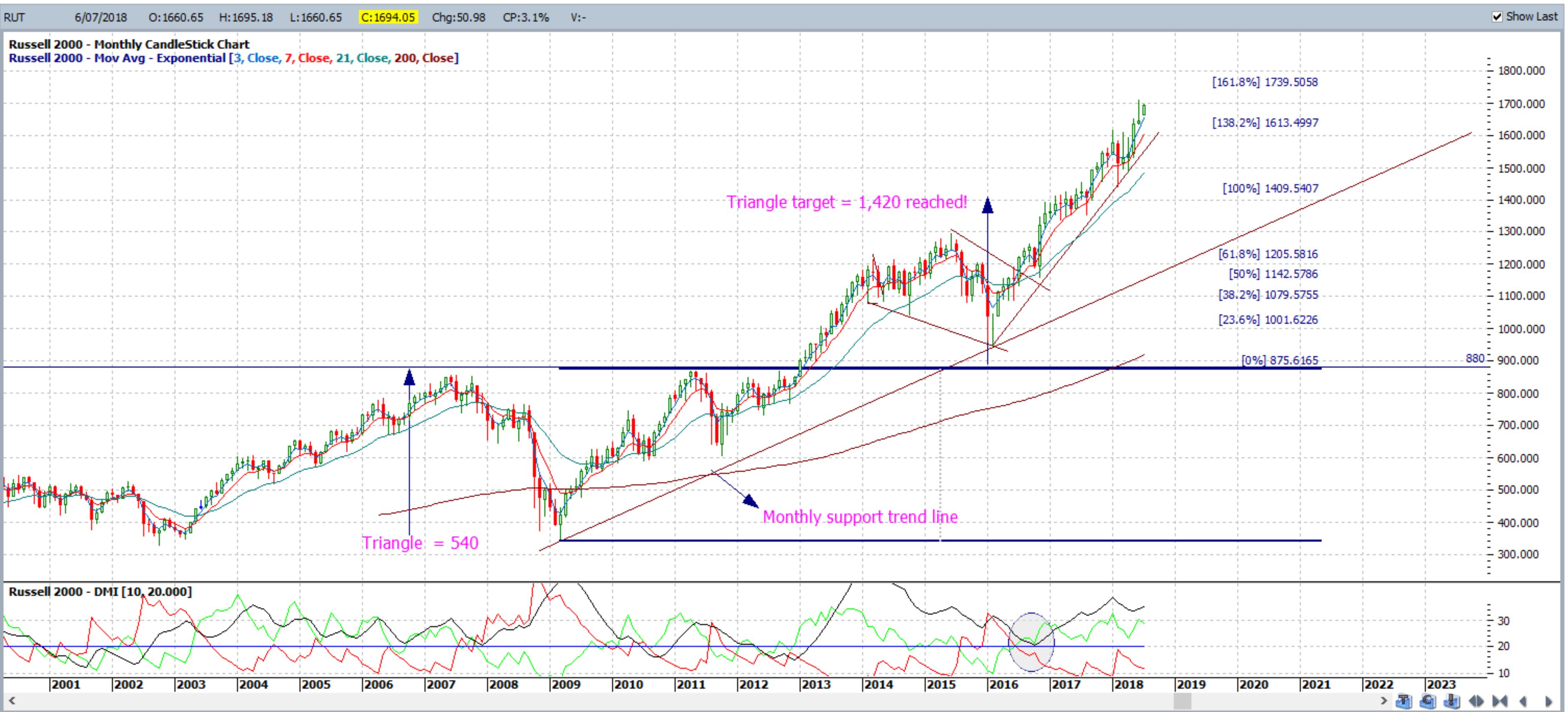Image resolution: width=1568 pixels, height=712 pixels.
Task: Click the [23.6%] 1001.6226 Fibonacci label
Action: pyautogui.click(x=1268, y=320)
